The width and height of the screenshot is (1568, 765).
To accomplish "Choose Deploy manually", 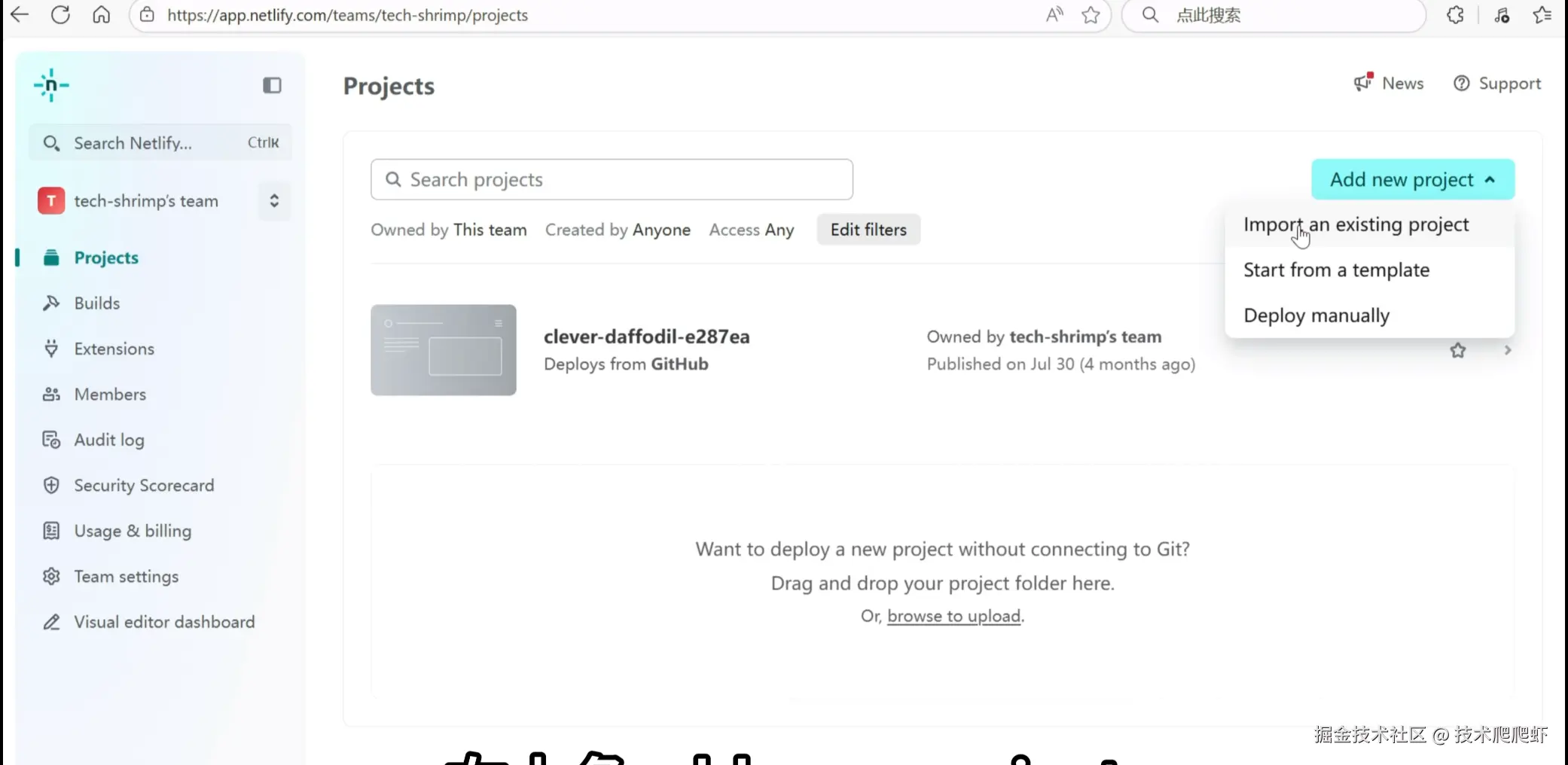I will 1317,315.
